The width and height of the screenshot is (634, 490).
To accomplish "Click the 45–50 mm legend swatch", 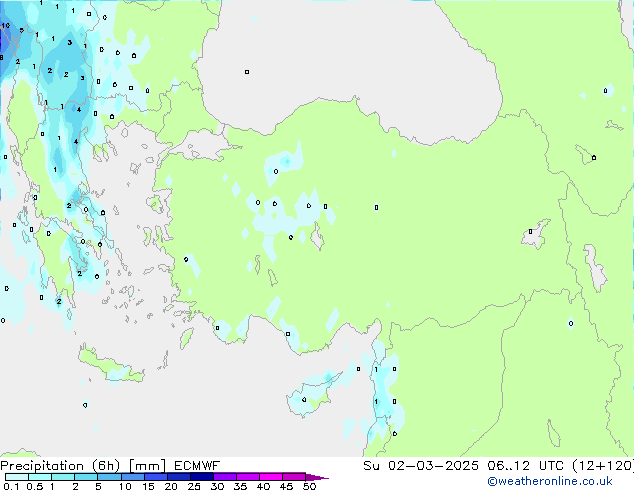I will [x=294, y=477].
